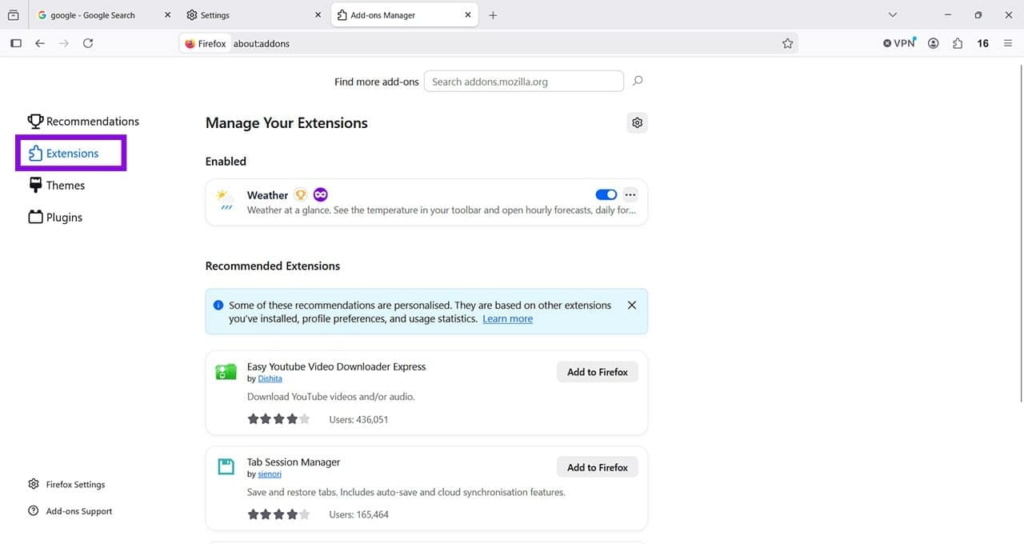Screen dimensions: 1024x544
Task: Bookmark this page with the star icon
Action: point(788,43)
